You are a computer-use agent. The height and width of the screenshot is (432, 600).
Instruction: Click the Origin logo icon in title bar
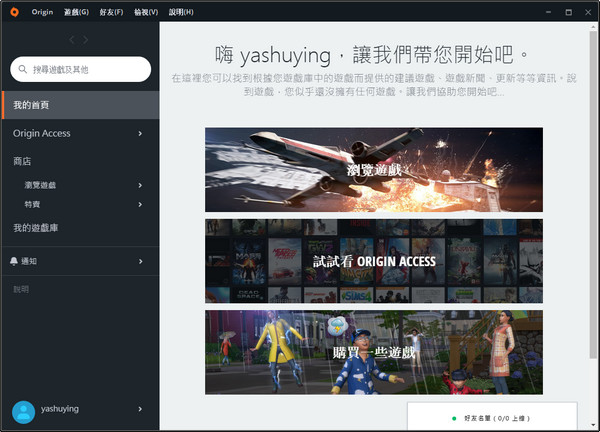click(x=13, y=11)
